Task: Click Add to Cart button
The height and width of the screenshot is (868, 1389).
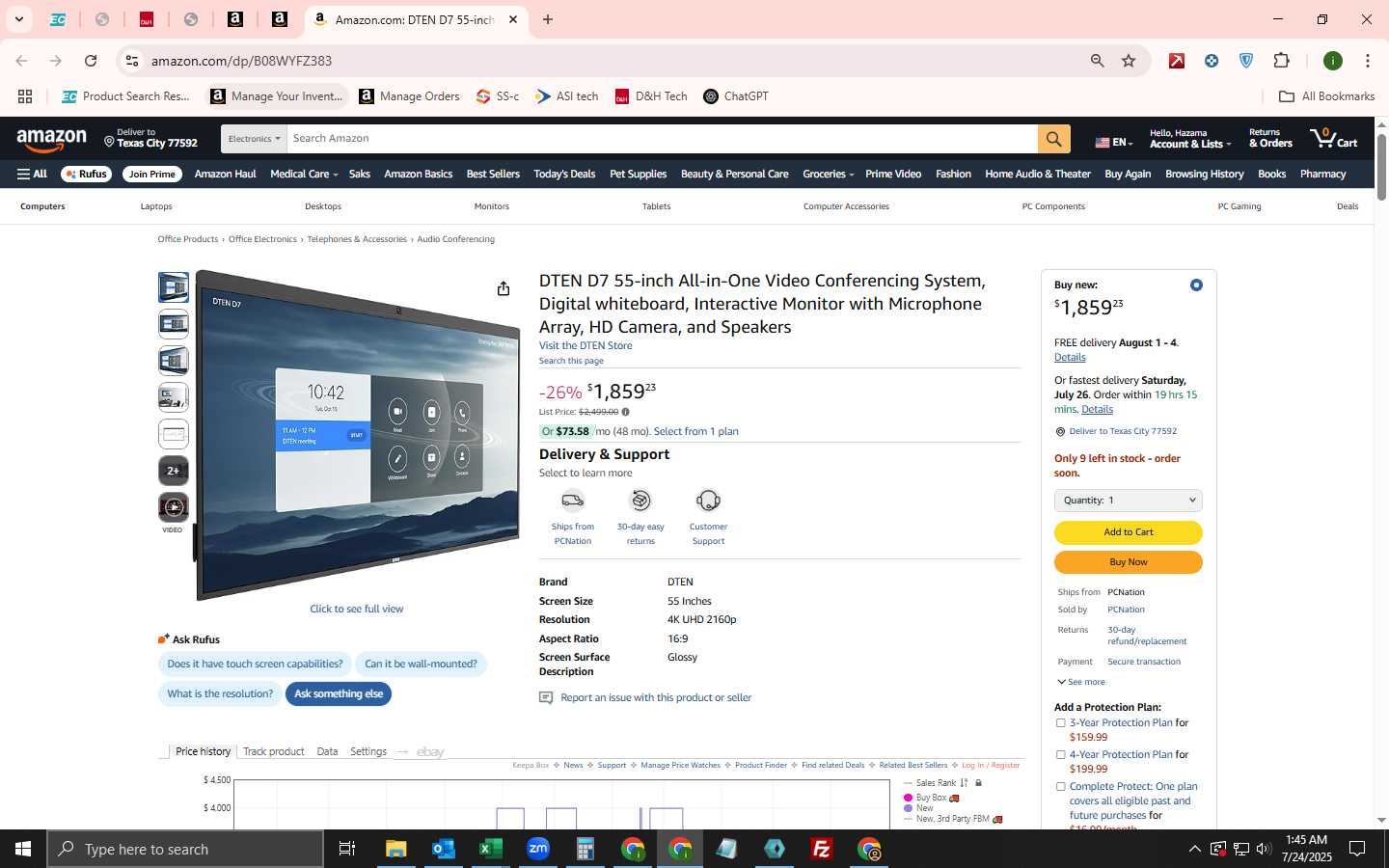Action: tap(1129, 532)
